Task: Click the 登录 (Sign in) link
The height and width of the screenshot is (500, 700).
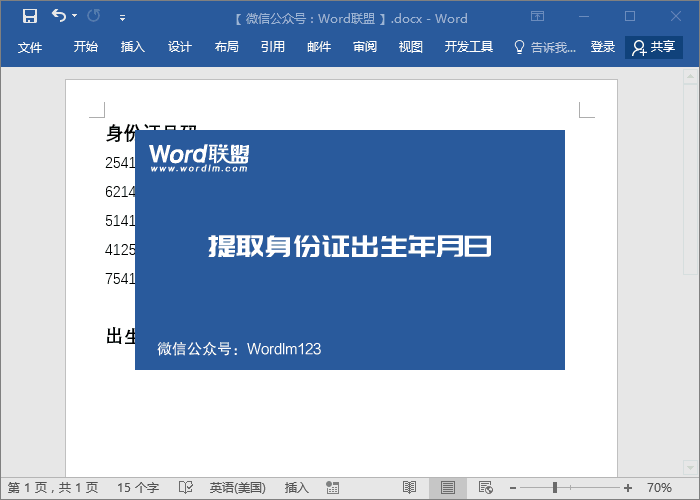Action: pyautogui.click(x=603, y=46)
